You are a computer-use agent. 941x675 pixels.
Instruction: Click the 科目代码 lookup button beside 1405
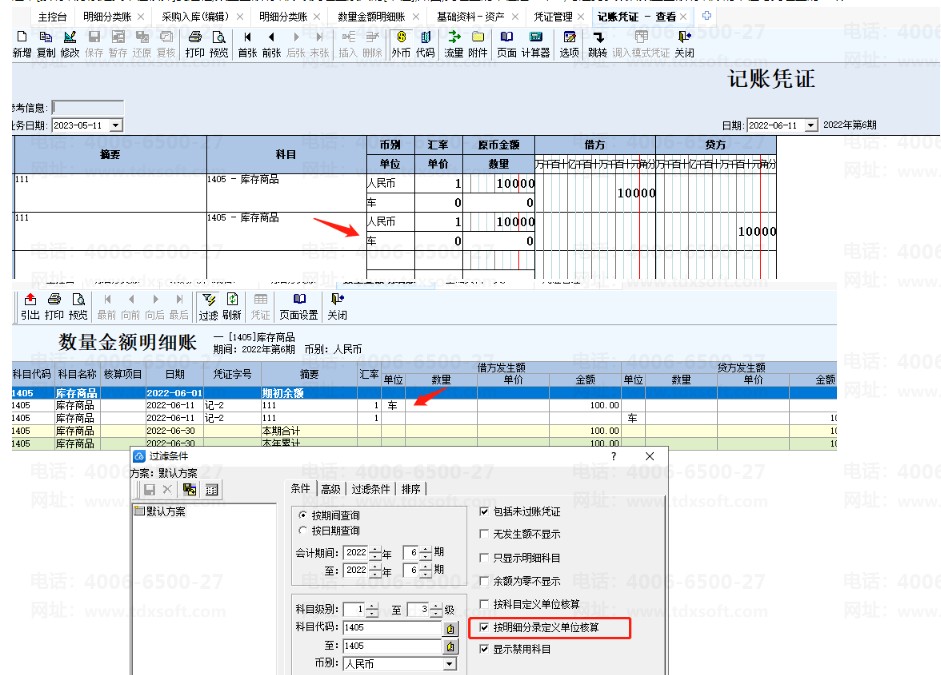(450, 628)
